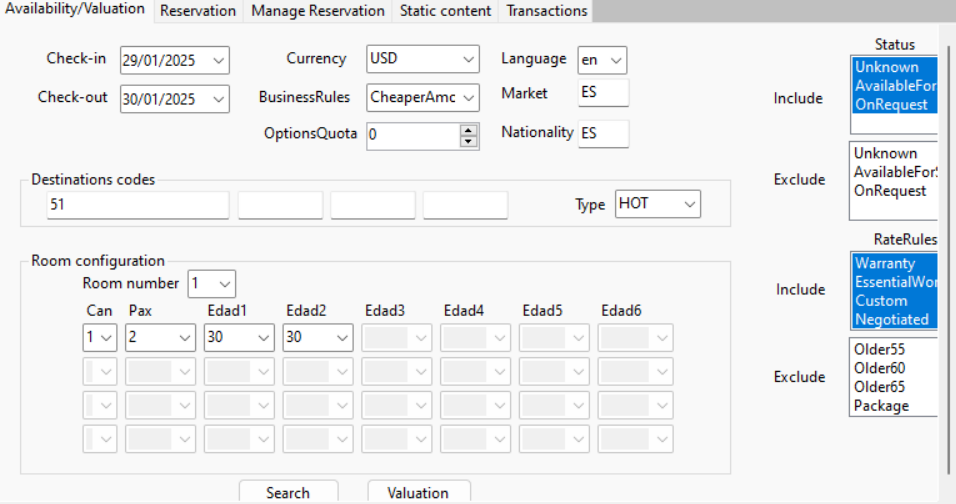Open the Transactions tab

click(x=546, y=11)
